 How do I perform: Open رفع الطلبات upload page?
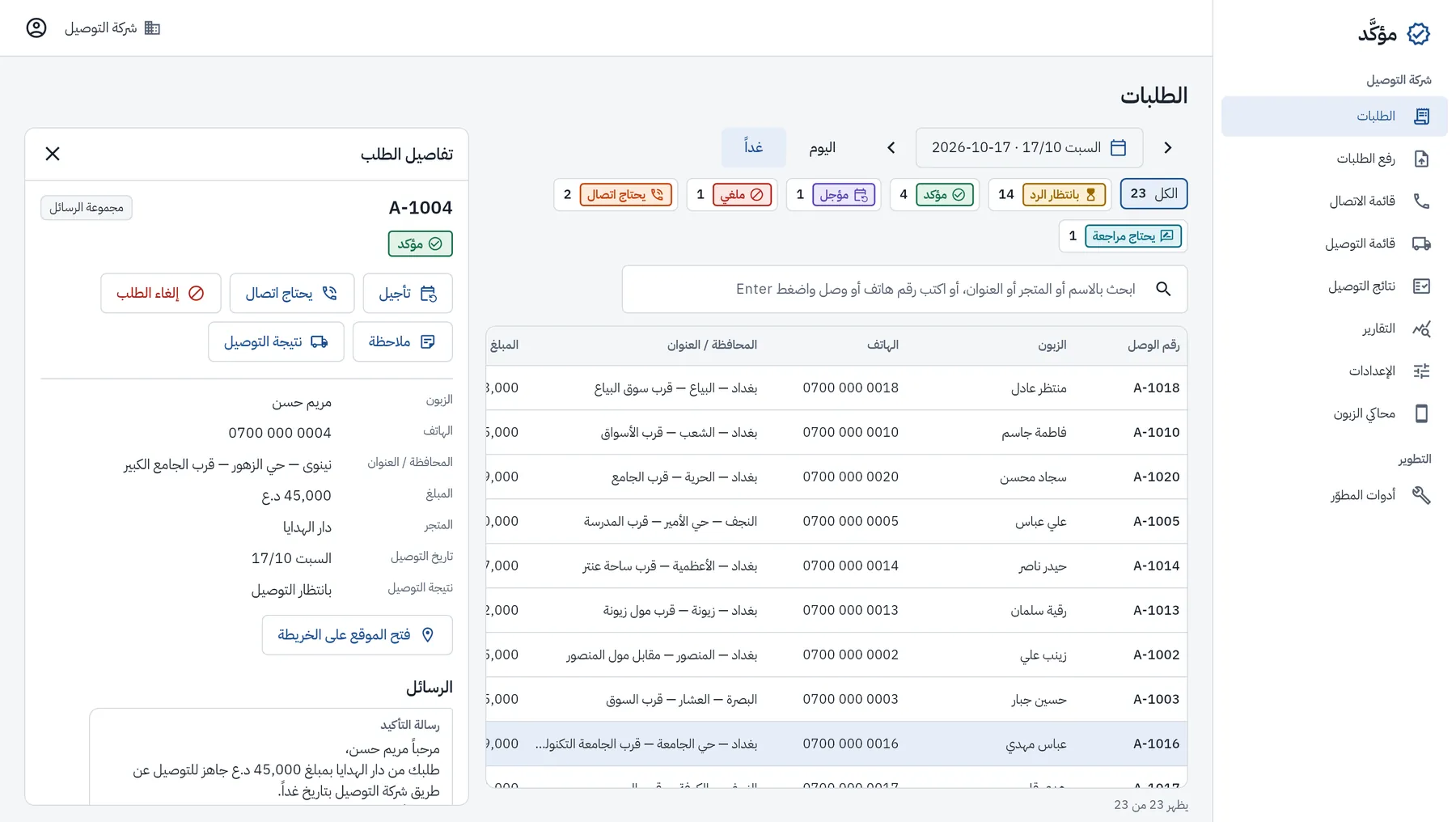(1335, 159)
